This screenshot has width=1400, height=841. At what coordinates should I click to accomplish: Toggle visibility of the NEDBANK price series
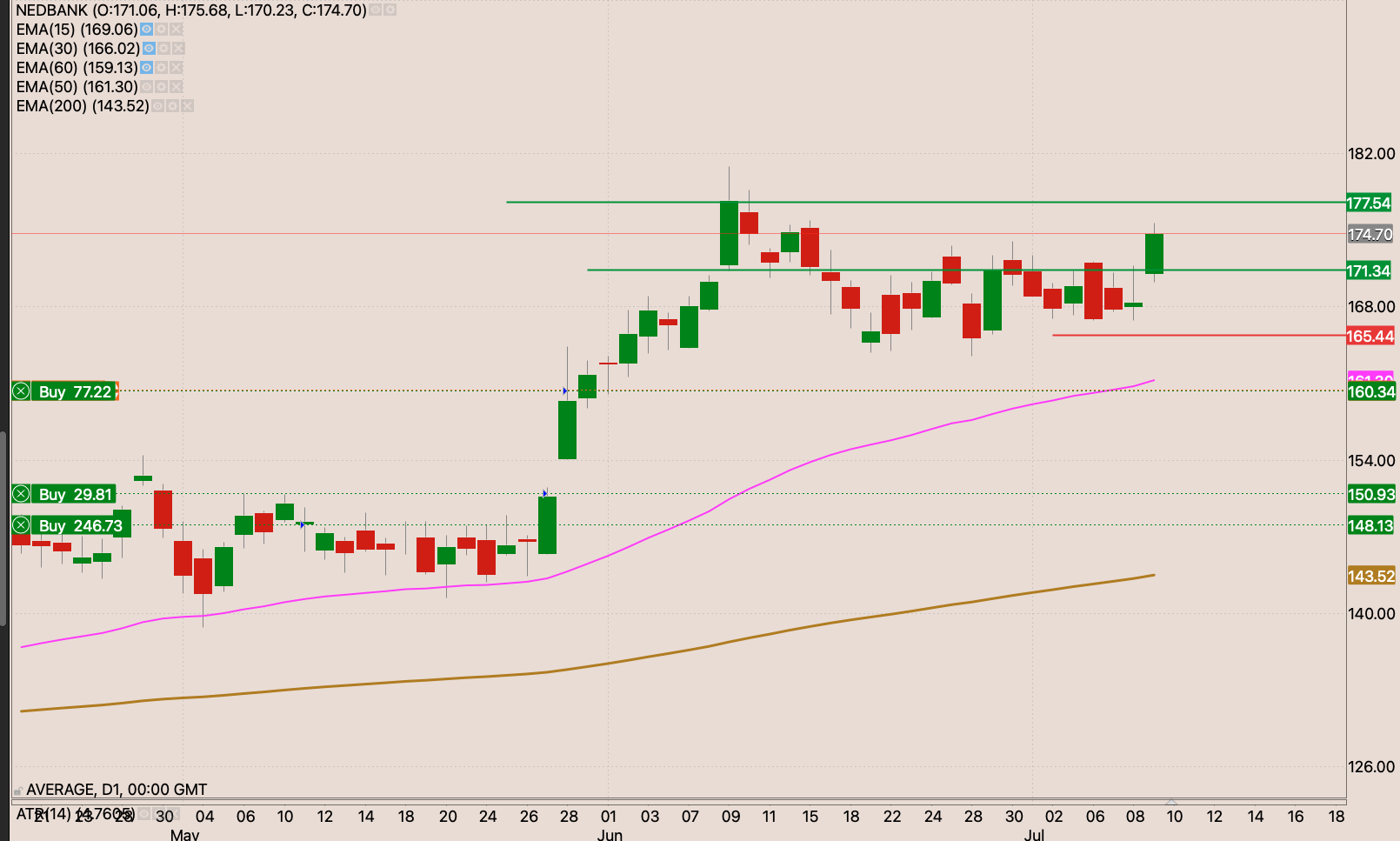click(375, 10)
